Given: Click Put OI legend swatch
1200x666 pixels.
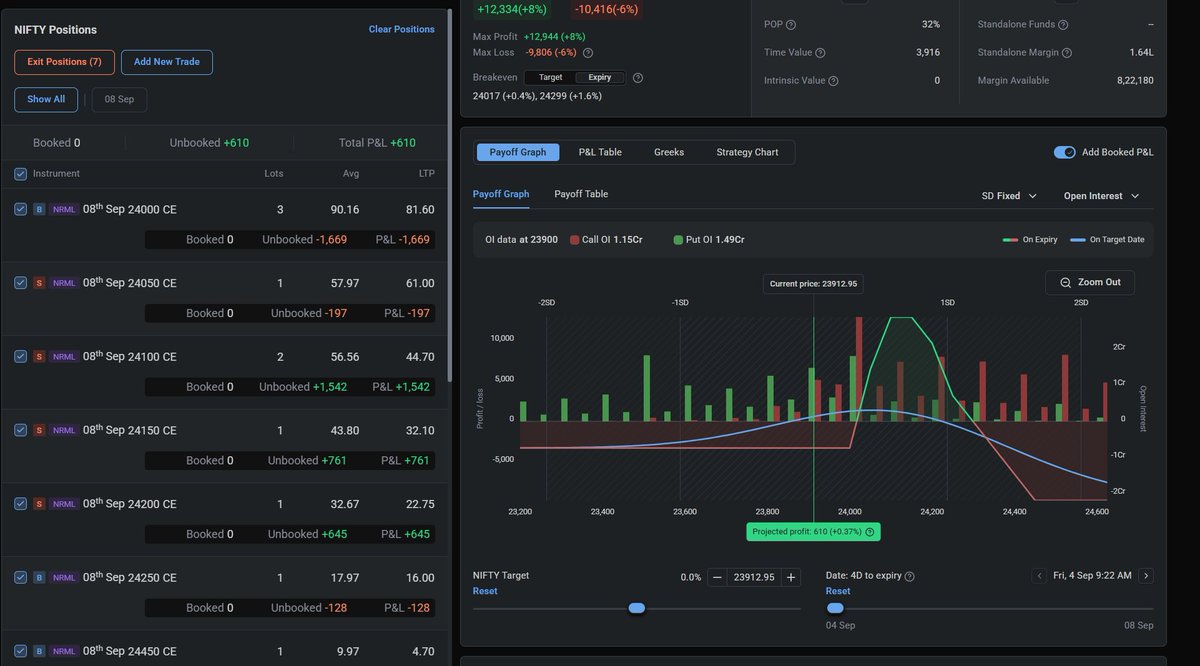Looking at the screenshot, I should click(679, 240).
